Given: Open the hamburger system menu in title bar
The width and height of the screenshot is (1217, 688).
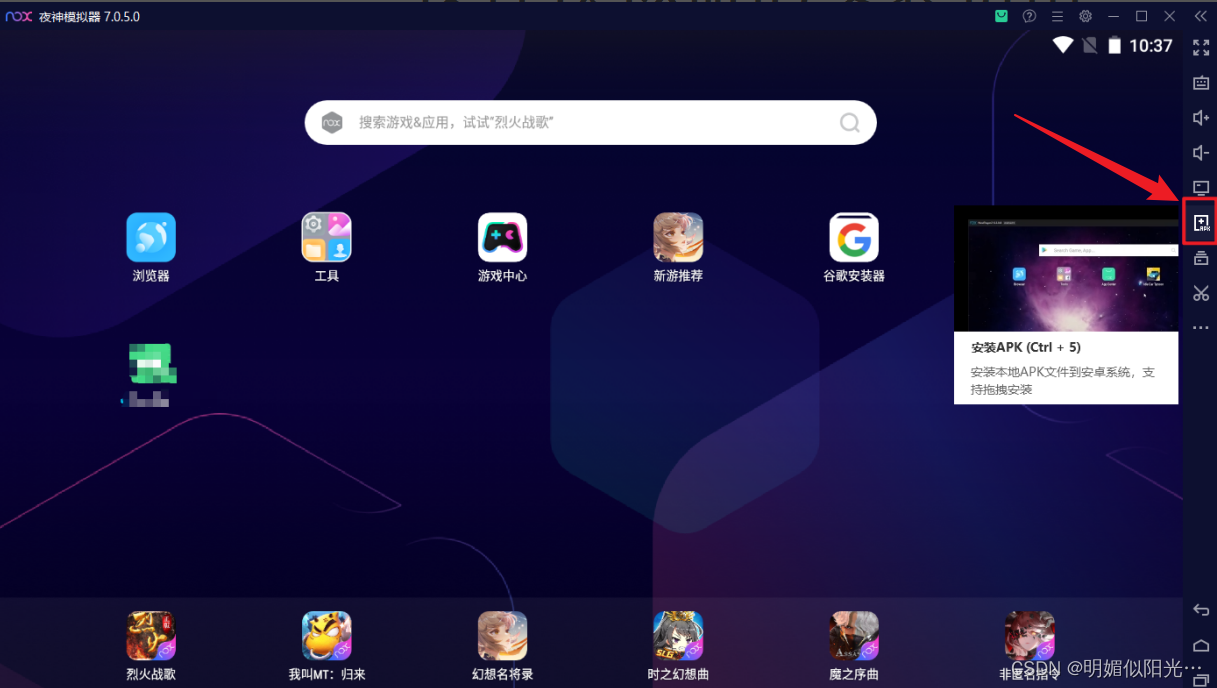Looking at the screenshot, I should [1057, 16].
